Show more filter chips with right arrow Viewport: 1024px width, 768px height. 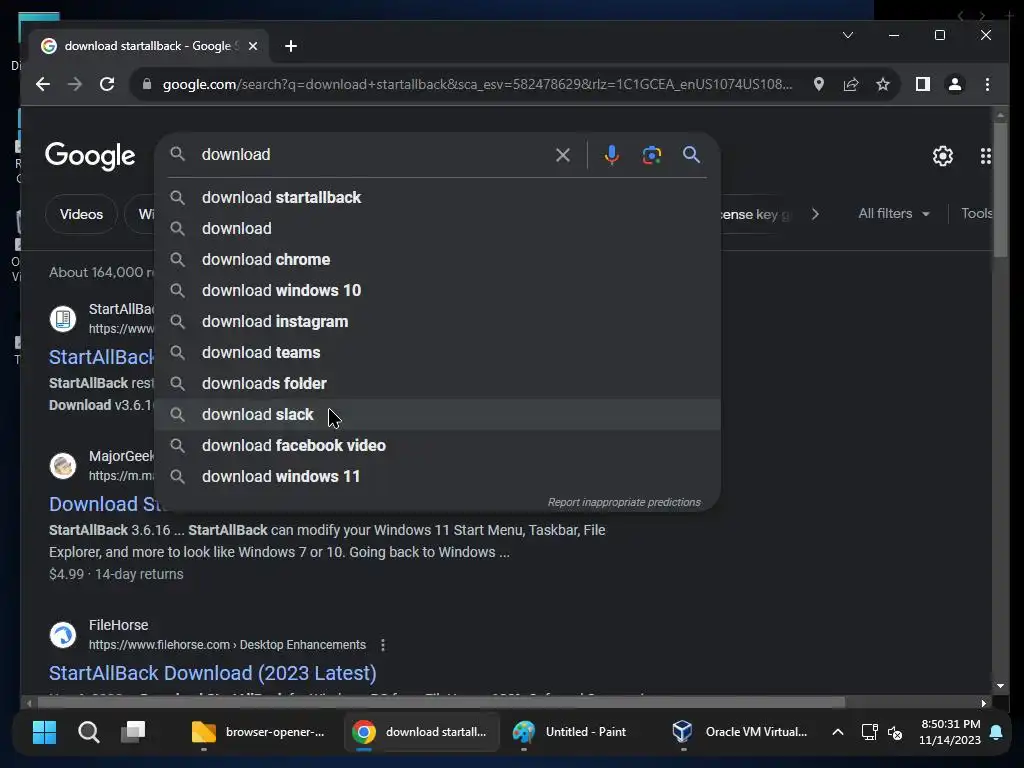815,214
